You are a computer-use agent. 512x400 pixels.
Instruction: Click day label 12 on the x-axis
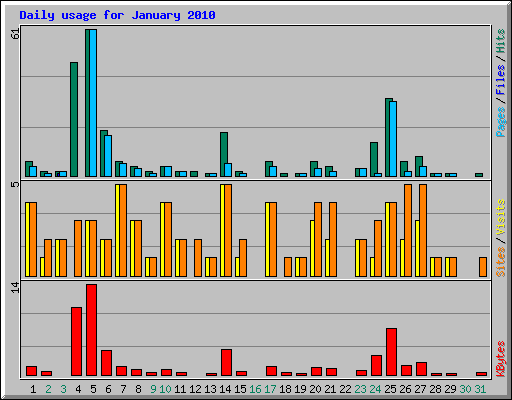coord(195,389)
